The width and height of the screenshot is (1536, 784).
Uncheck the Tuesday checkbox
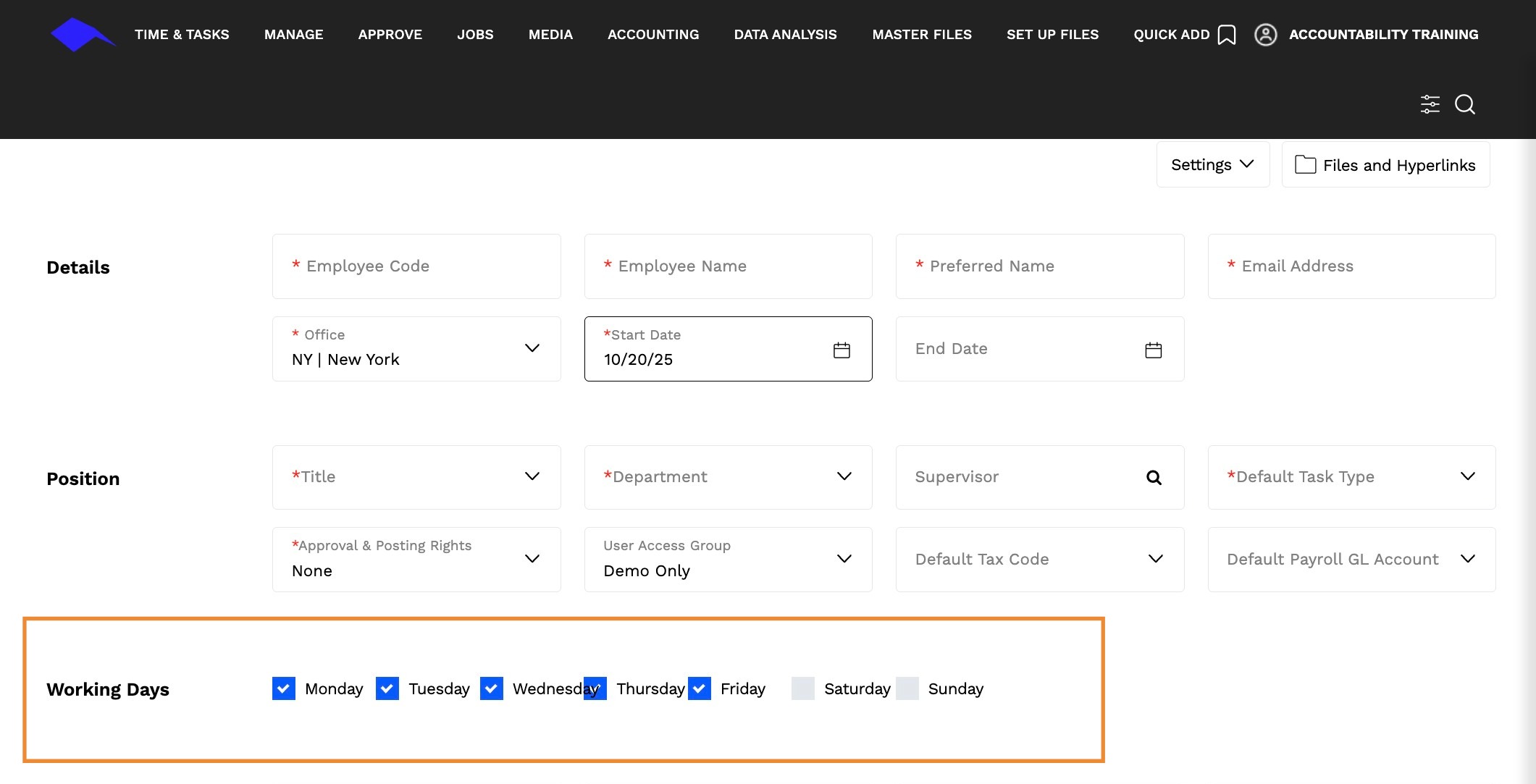click(x=387, y=688)
